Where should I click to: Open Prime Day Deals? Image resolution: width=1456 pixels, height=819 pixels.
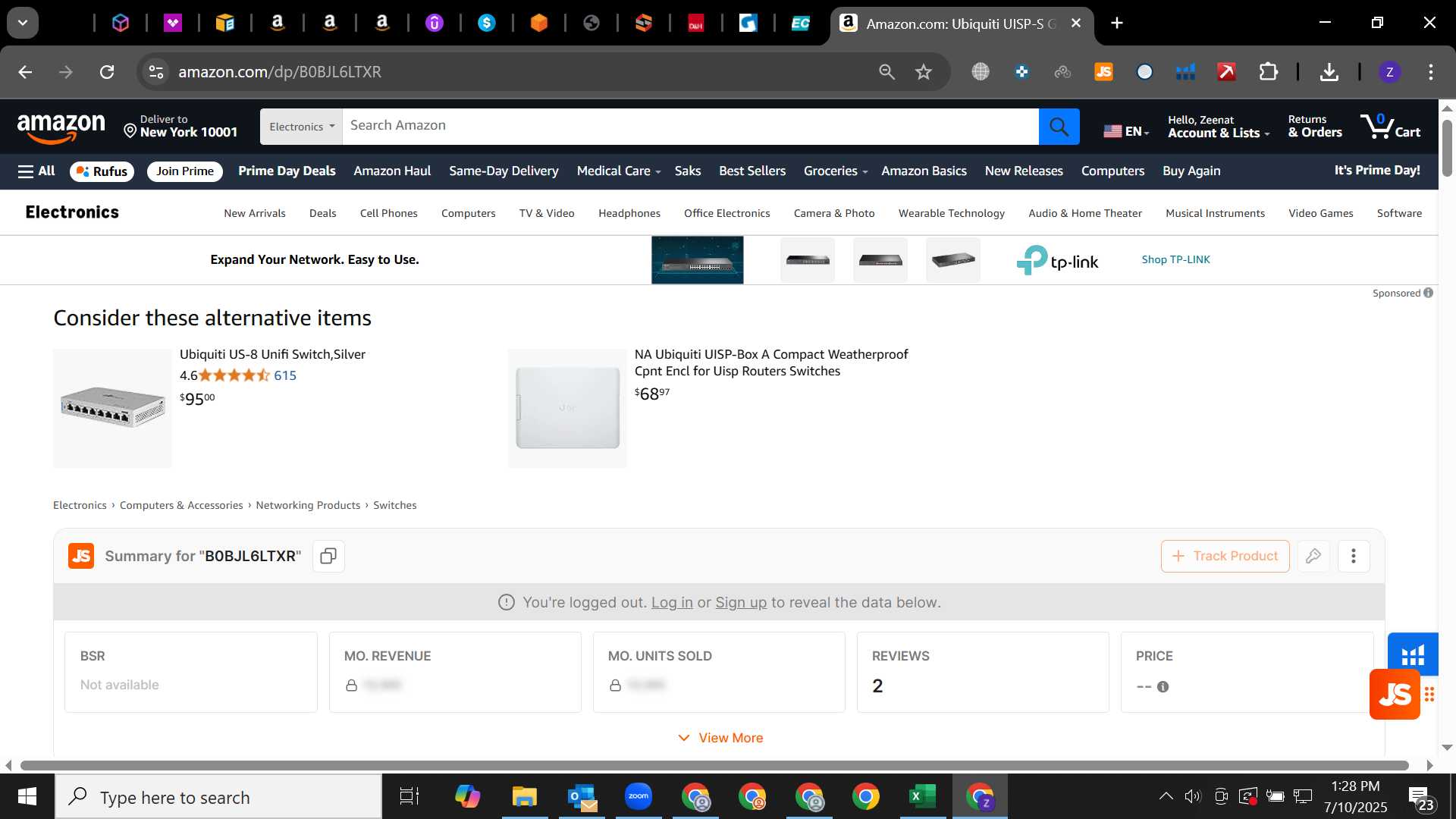coord(287,171)
